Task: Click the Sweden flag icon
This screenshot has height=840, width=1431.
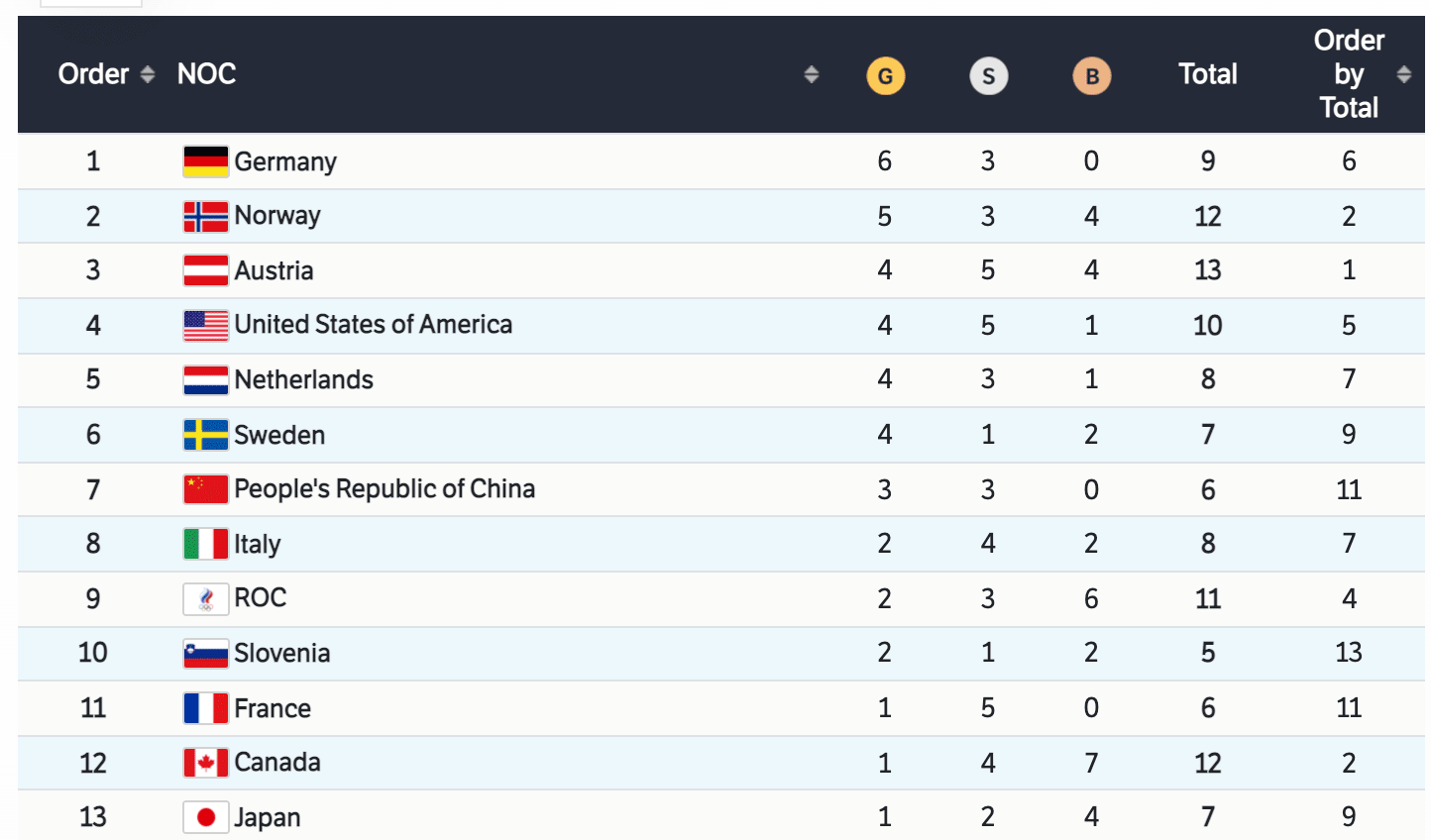Action: [206, 435]
